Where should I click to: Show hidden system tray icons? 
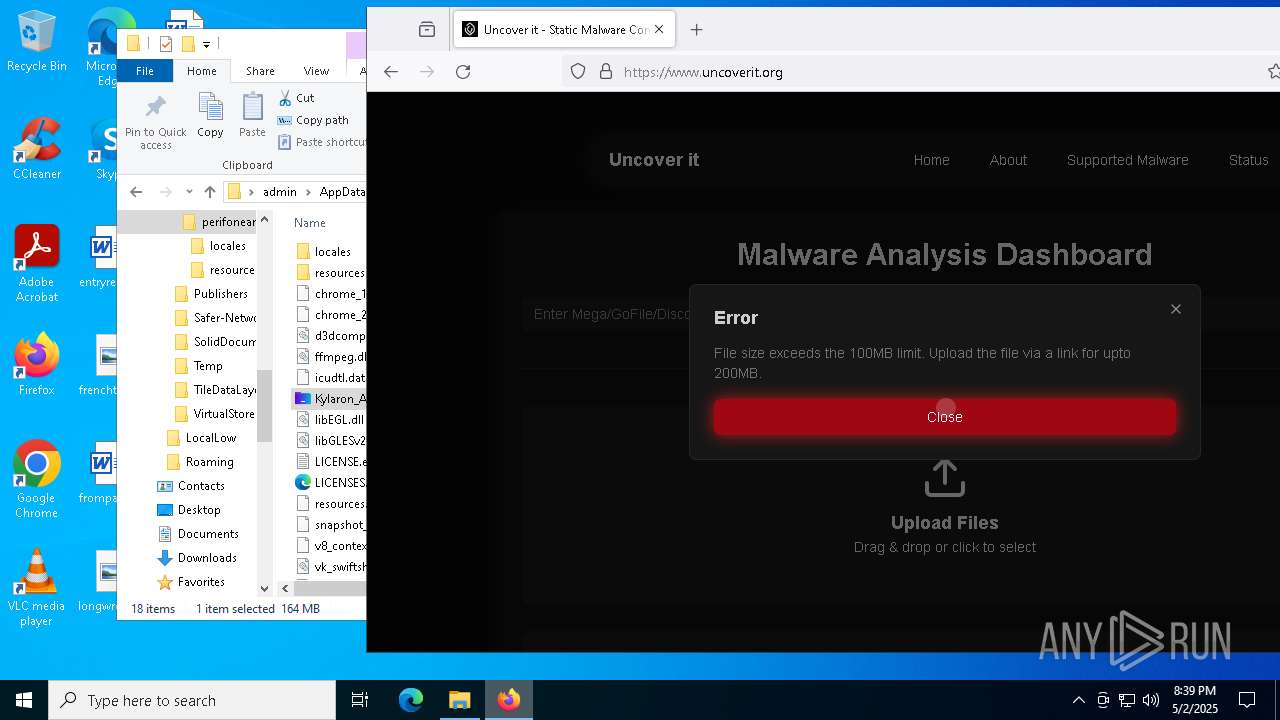pos(1078,700)
